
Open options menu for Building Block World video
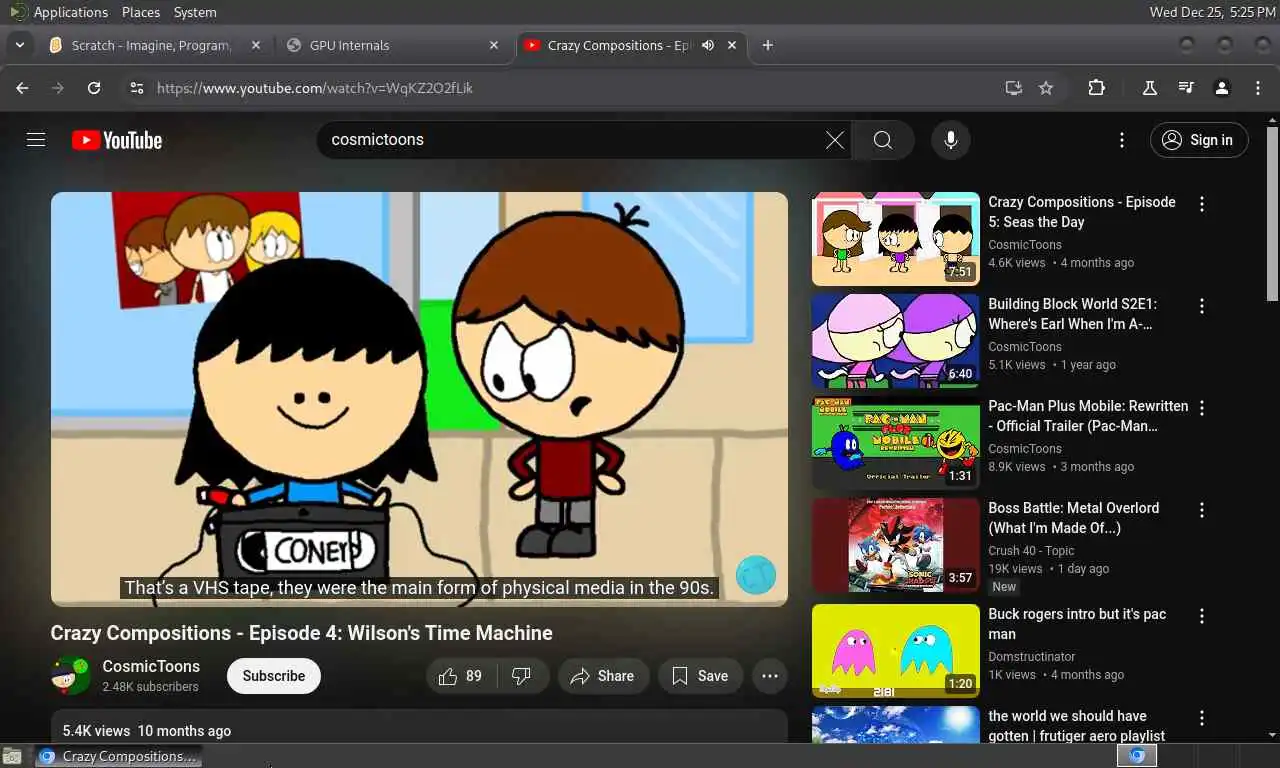tap(1202, 306)
